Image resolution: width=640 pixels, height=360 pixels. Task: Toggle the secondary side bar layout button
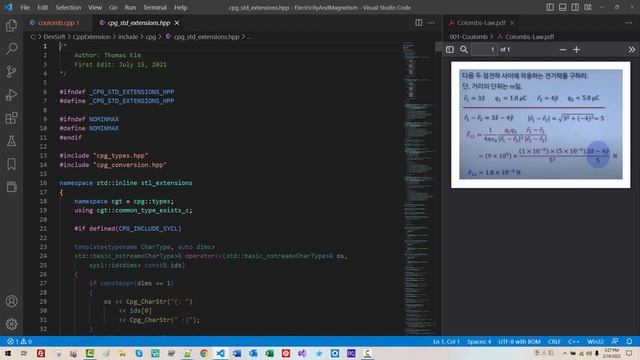(x=575, y=7)
